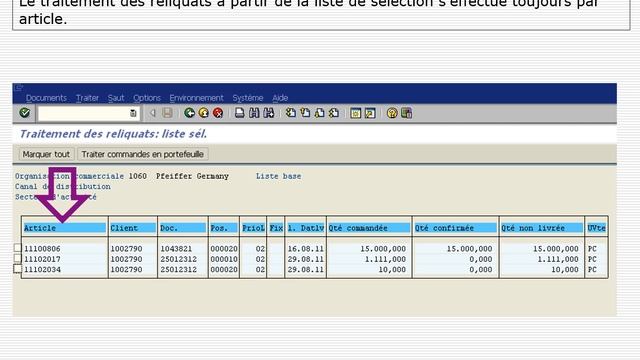This screenshot has height=360, width=640.
Task: Click the Qté confirmée column header
Action: coord(456,228)
